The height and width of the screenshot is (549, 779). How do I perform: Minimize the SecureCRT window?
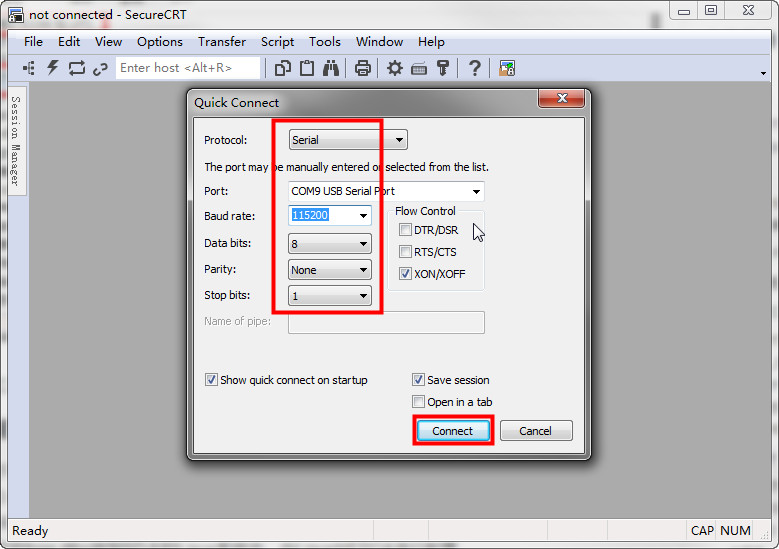tap(684, 10)
